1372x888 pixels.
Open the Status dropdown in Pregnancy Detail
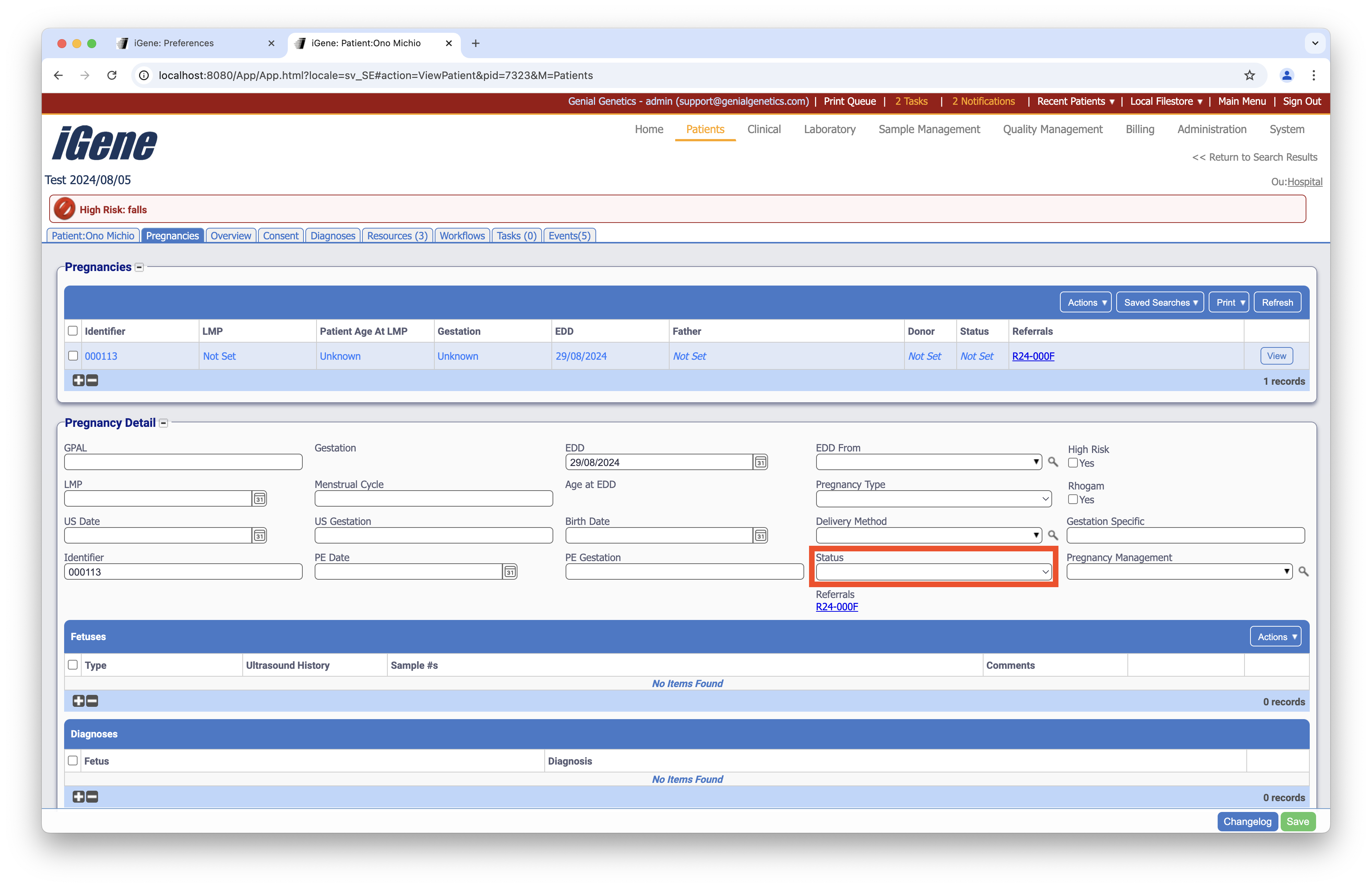click(933, 571)
